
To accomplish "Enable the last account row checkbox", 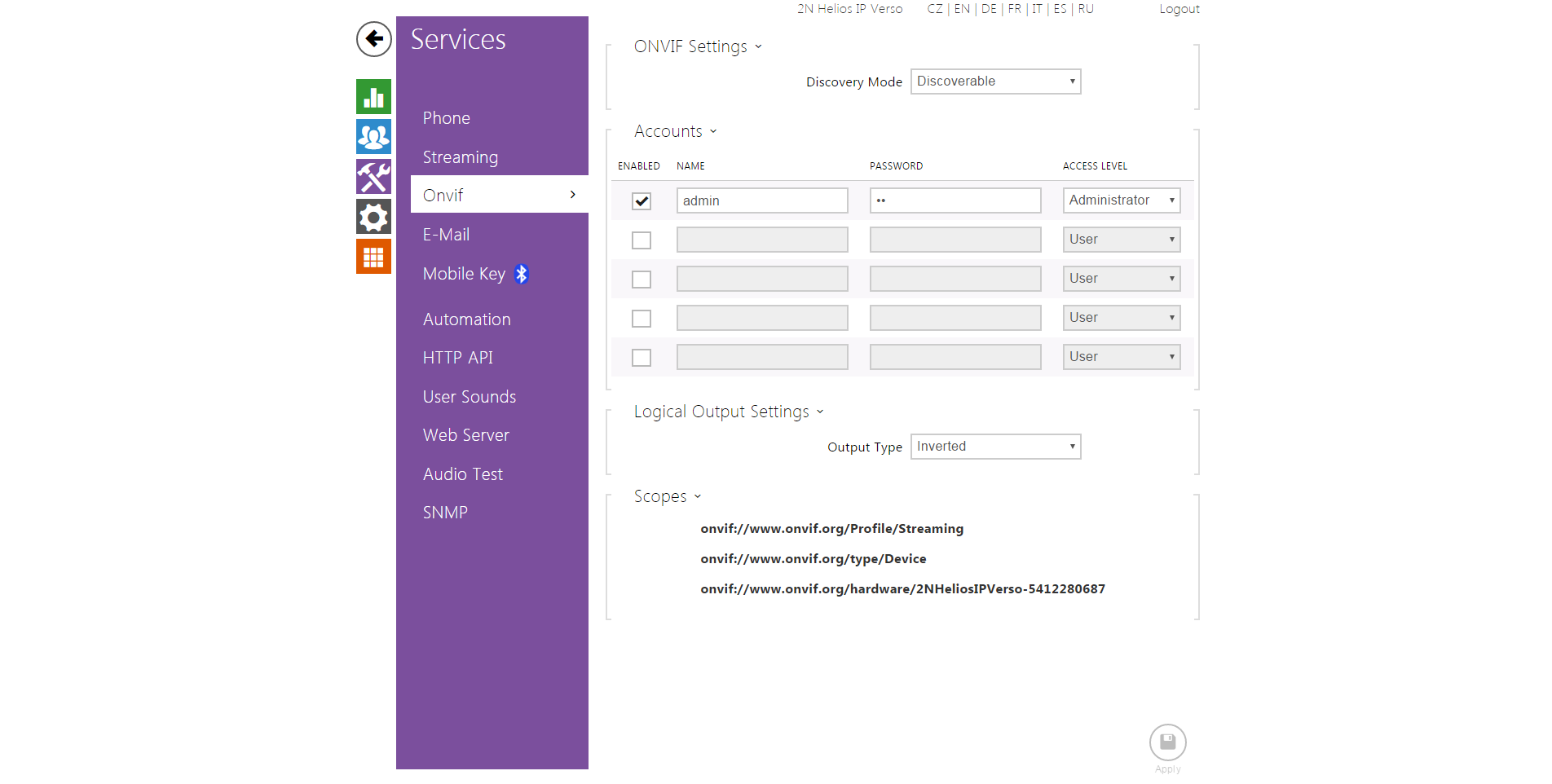I will point(642,358).
